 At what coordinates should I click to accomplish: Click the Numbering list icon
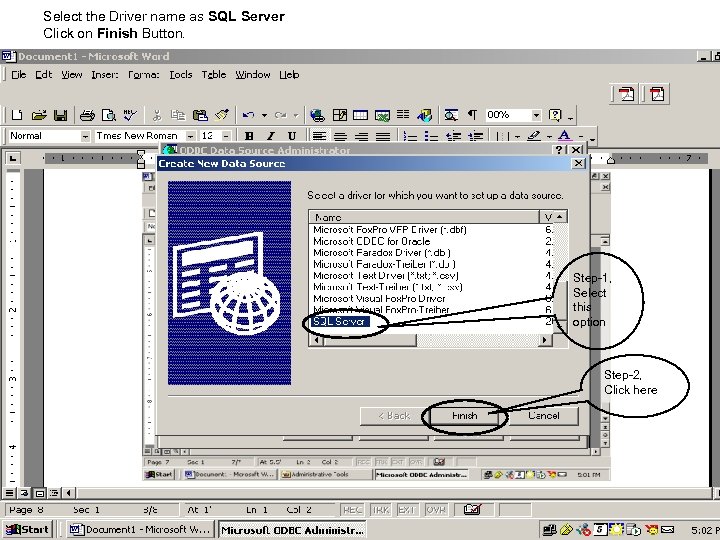410,136
